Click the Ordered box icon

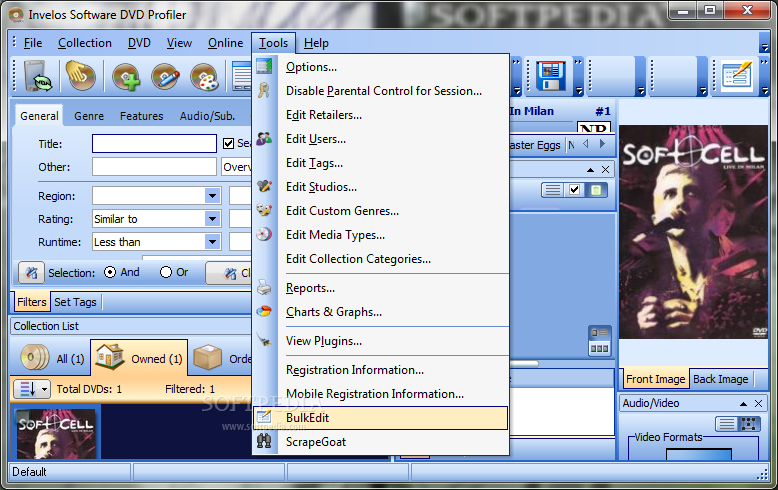[x=207, y=358]
